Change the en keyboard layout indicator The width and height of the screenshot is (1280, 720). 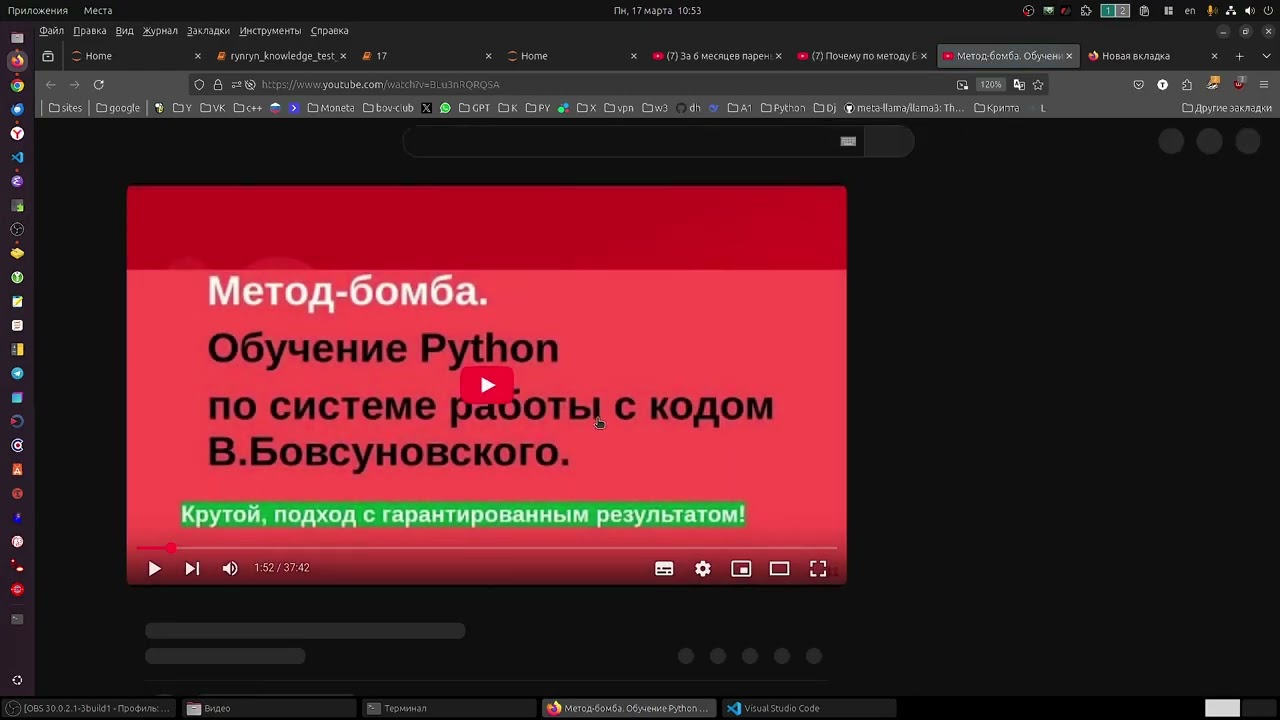(x=1190, y=11)
